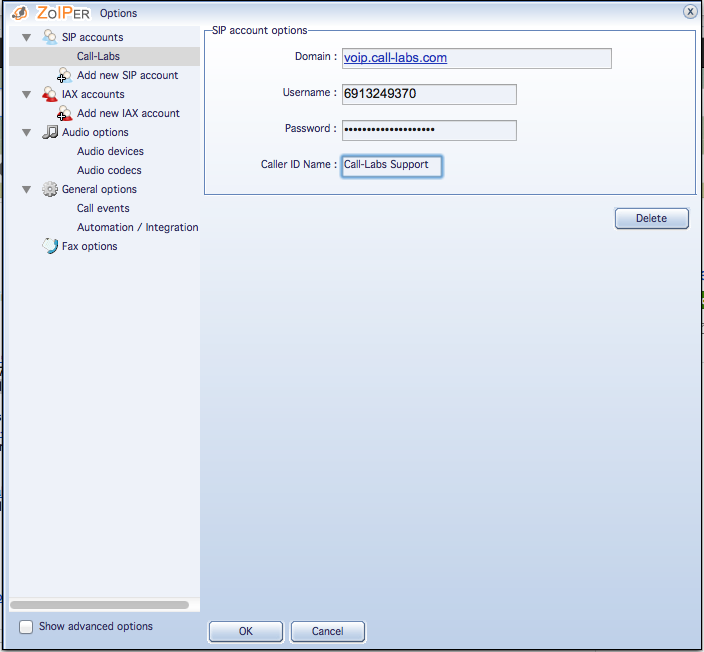The width and height of the screenshot is (704, 652).
Task: Select the IAX accounts label
Action: click(93, 94)
